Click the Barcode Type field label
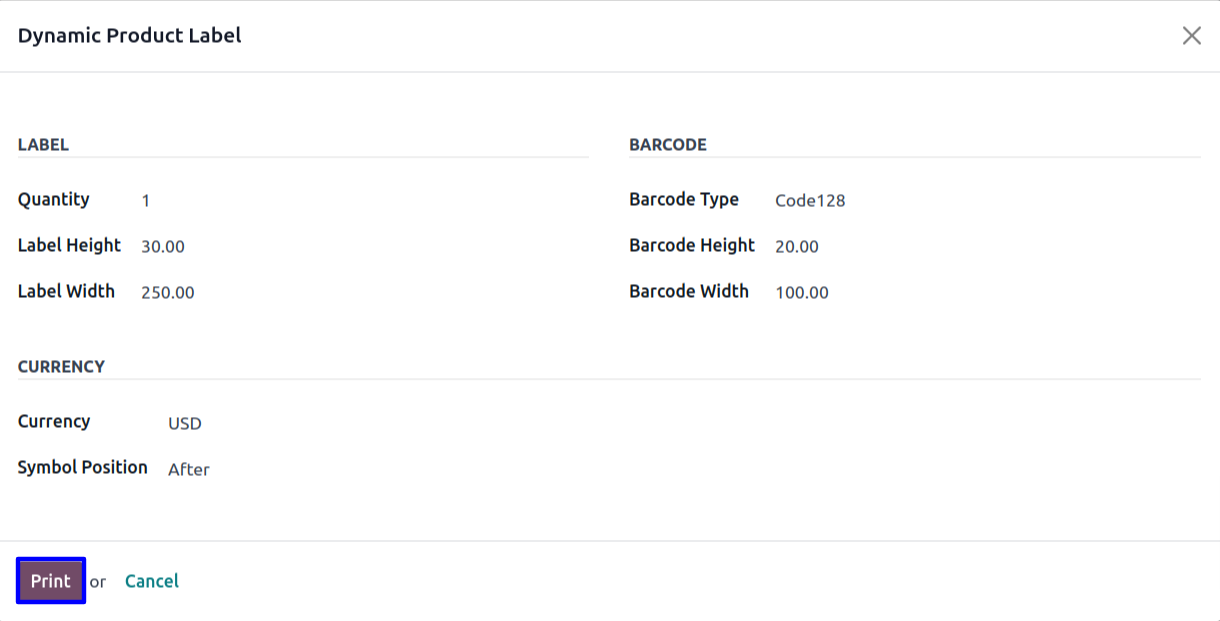The height and width of the screenshot is (621, 1220). click(x=684, y=200)
